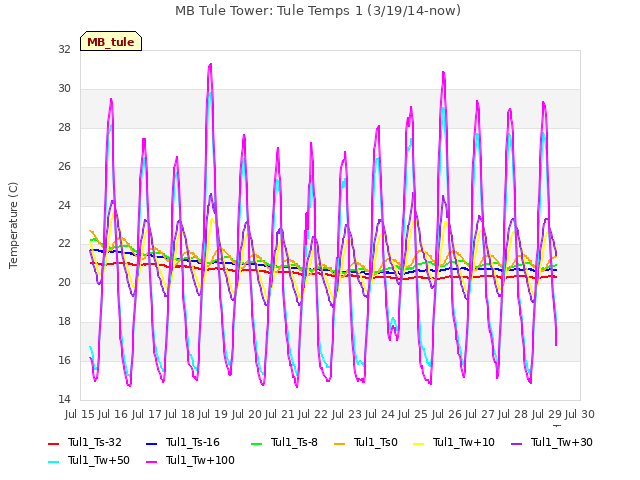Image resolution: width=640 pixels, height=480 pixels.
Task: Click the blue Tul1_Ts-16 legend swatch
Action: [x=151, y=443]
